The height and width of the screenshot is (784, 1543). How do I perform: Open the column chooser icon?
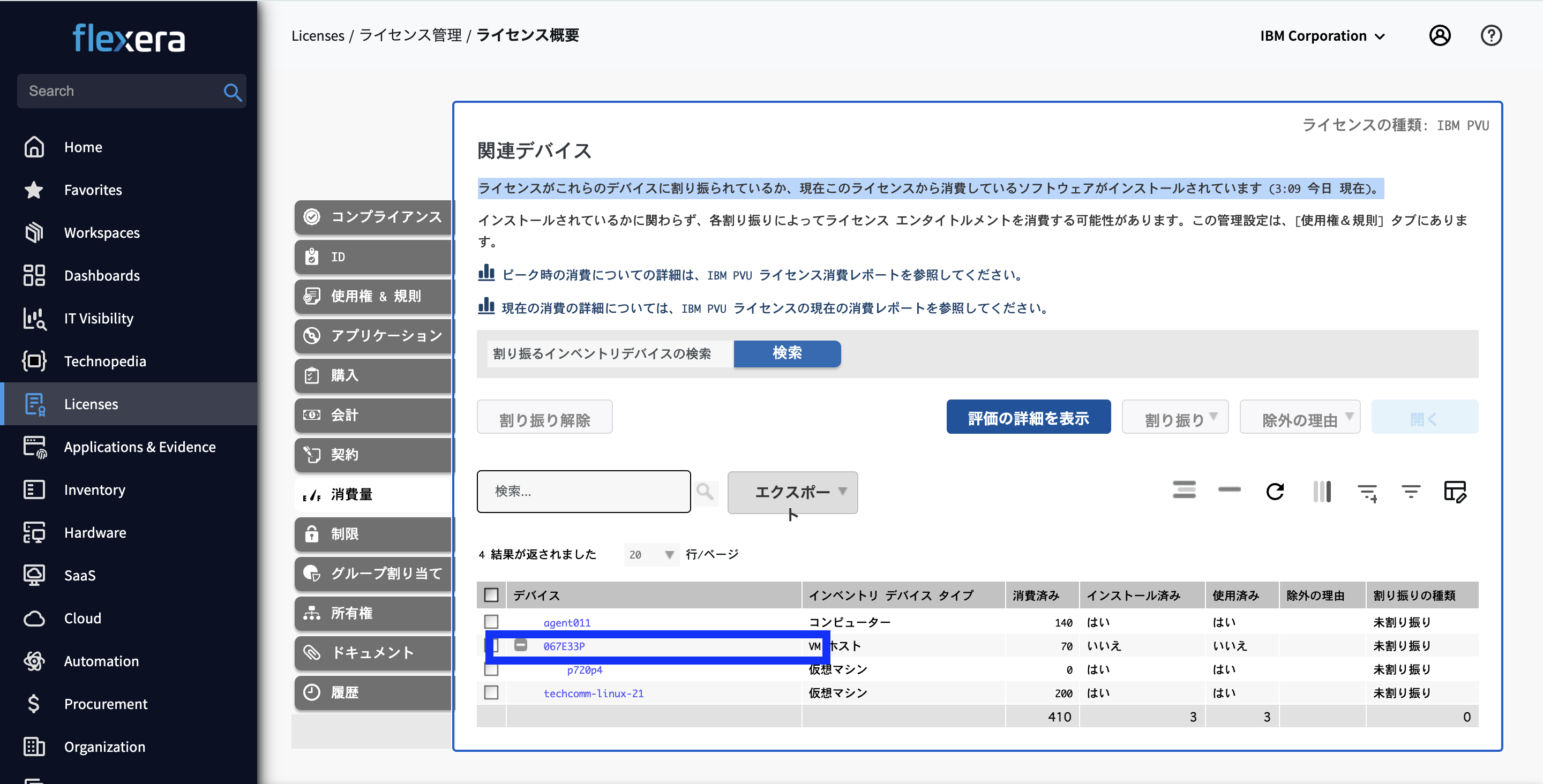[x=1322, y=491]
